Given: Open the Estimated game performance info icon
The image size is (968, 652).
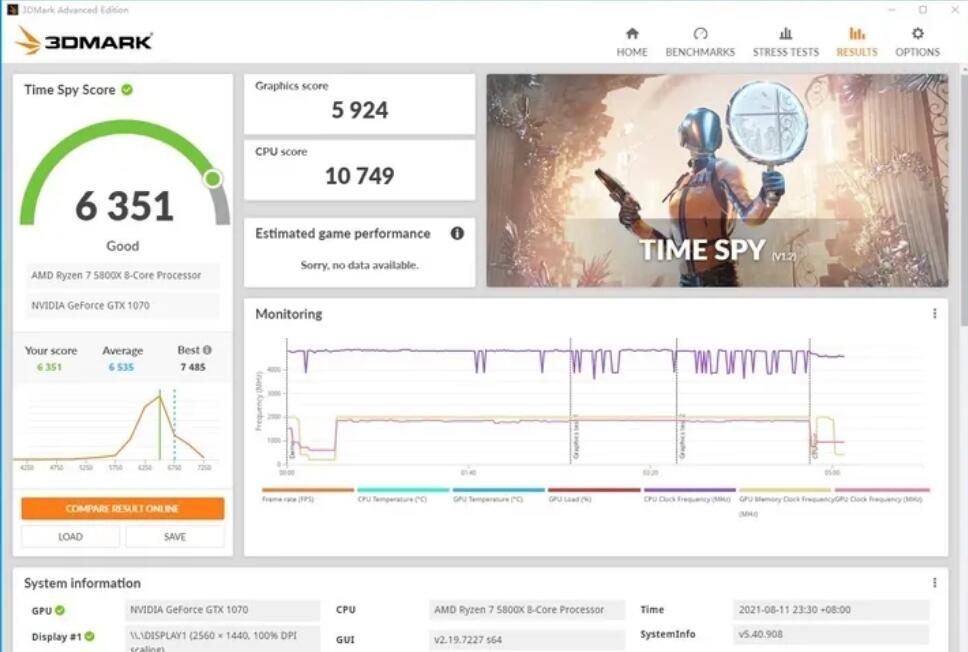Looking at the screenshot, I should (458, 233).
